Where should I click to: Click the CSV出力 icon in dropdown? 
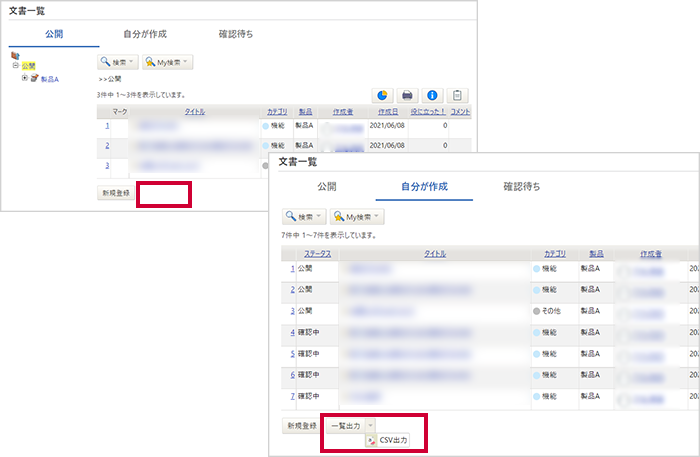371,440
